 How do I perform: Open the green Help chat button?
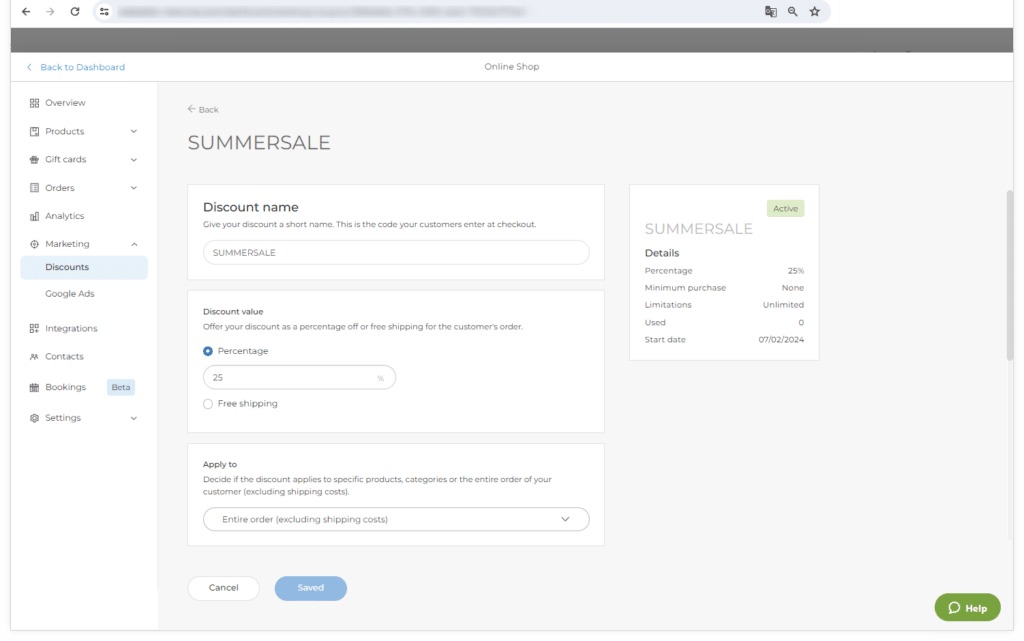pyautogui.click(x=967, y=608)
